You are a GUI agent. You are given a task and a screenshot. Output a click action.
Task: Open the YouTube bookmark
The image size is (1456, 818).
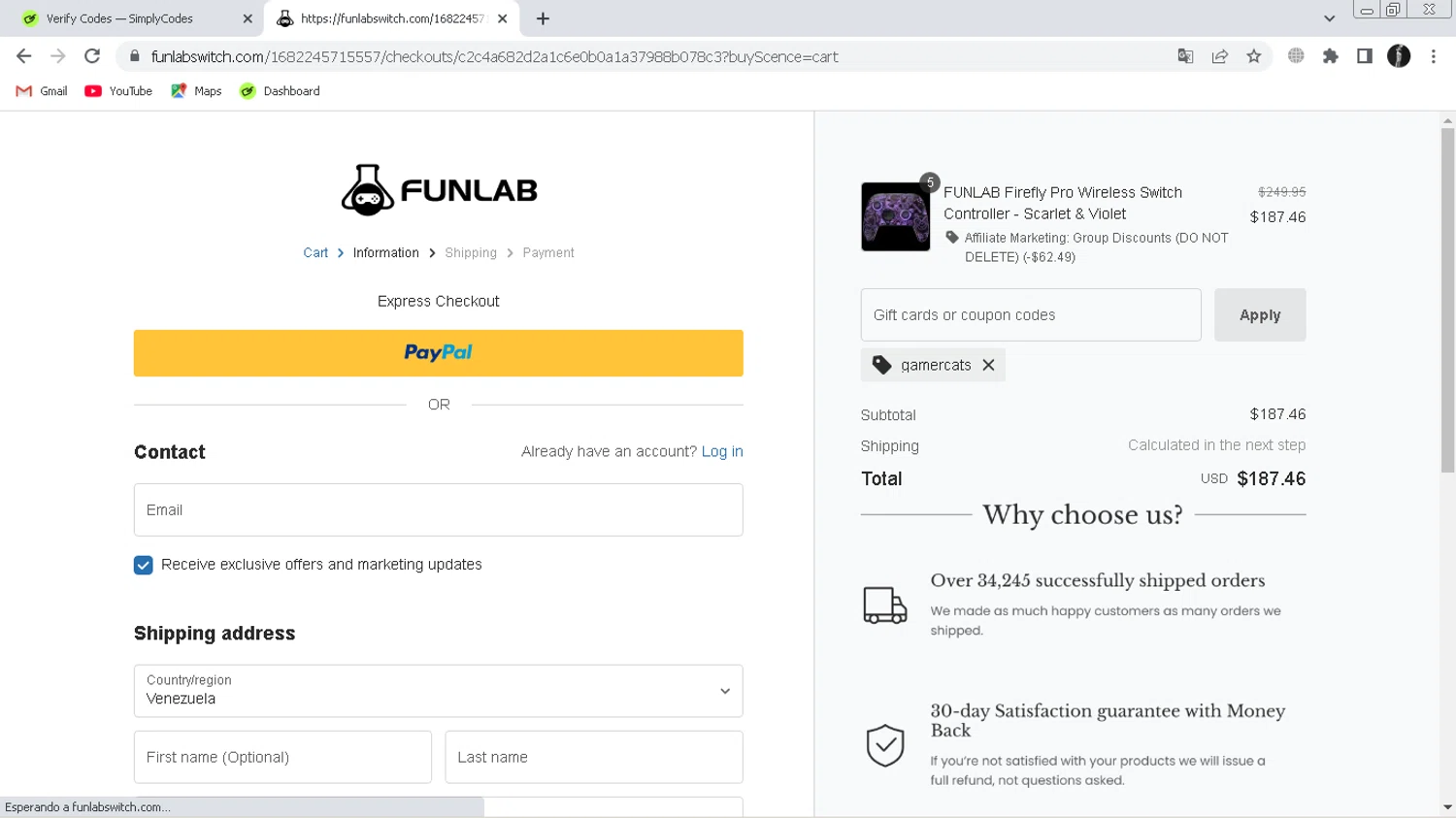pyautogui.click(x=118, y=91)
